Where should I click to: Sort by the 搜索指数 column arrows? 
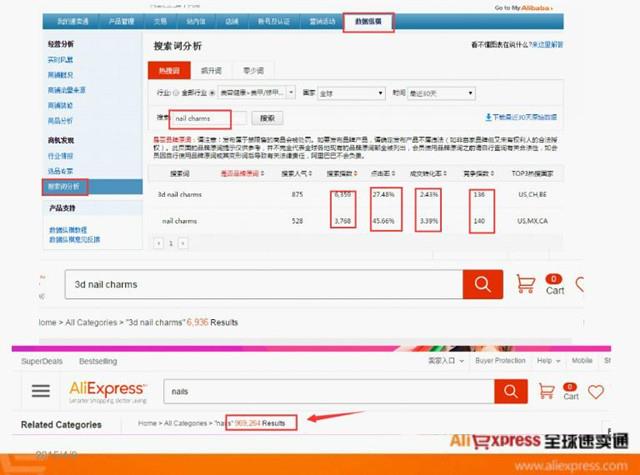click(355, 173)
